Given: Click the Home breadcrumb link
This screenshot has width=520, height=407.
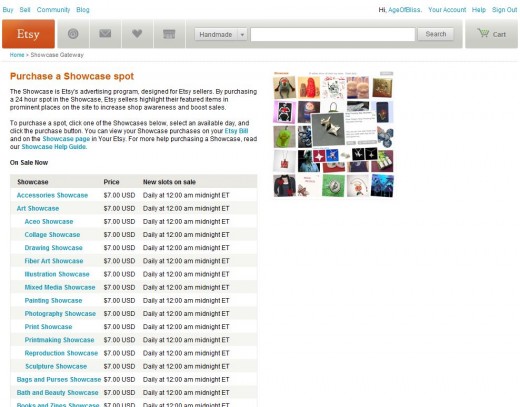Looking at the screenshot, I should click(17, 55).
